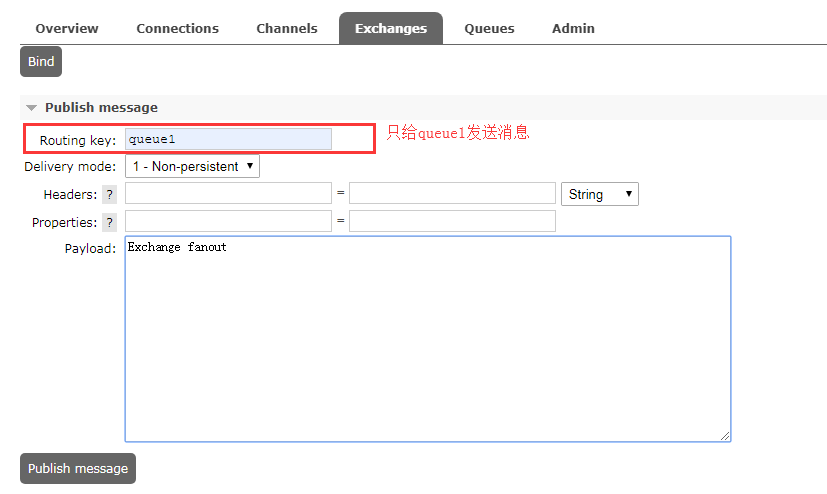Show help for Properties

pyautogui.click(x=109, y=222)
